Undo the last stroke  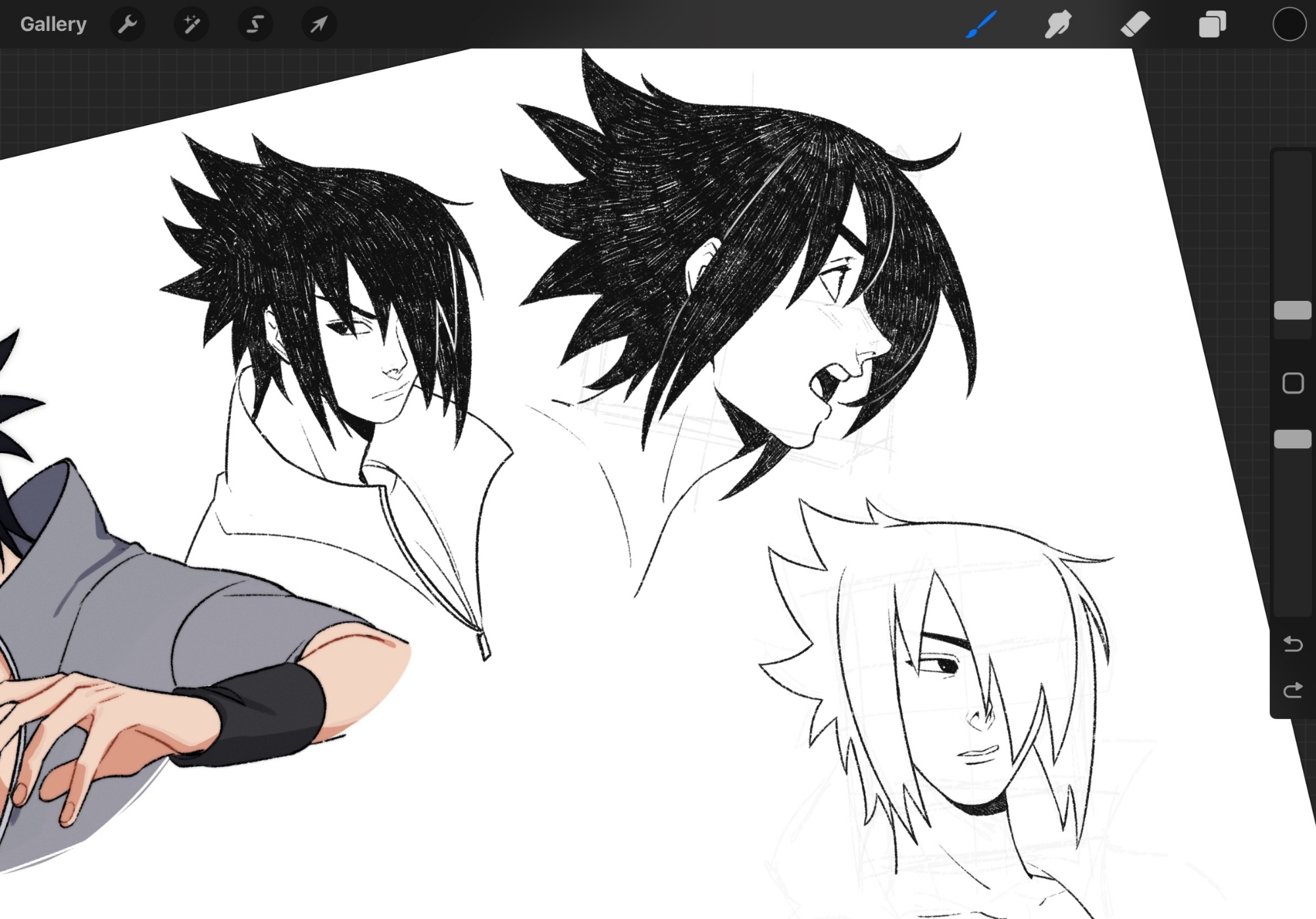pyautogui.click(x=1292, y=643)
